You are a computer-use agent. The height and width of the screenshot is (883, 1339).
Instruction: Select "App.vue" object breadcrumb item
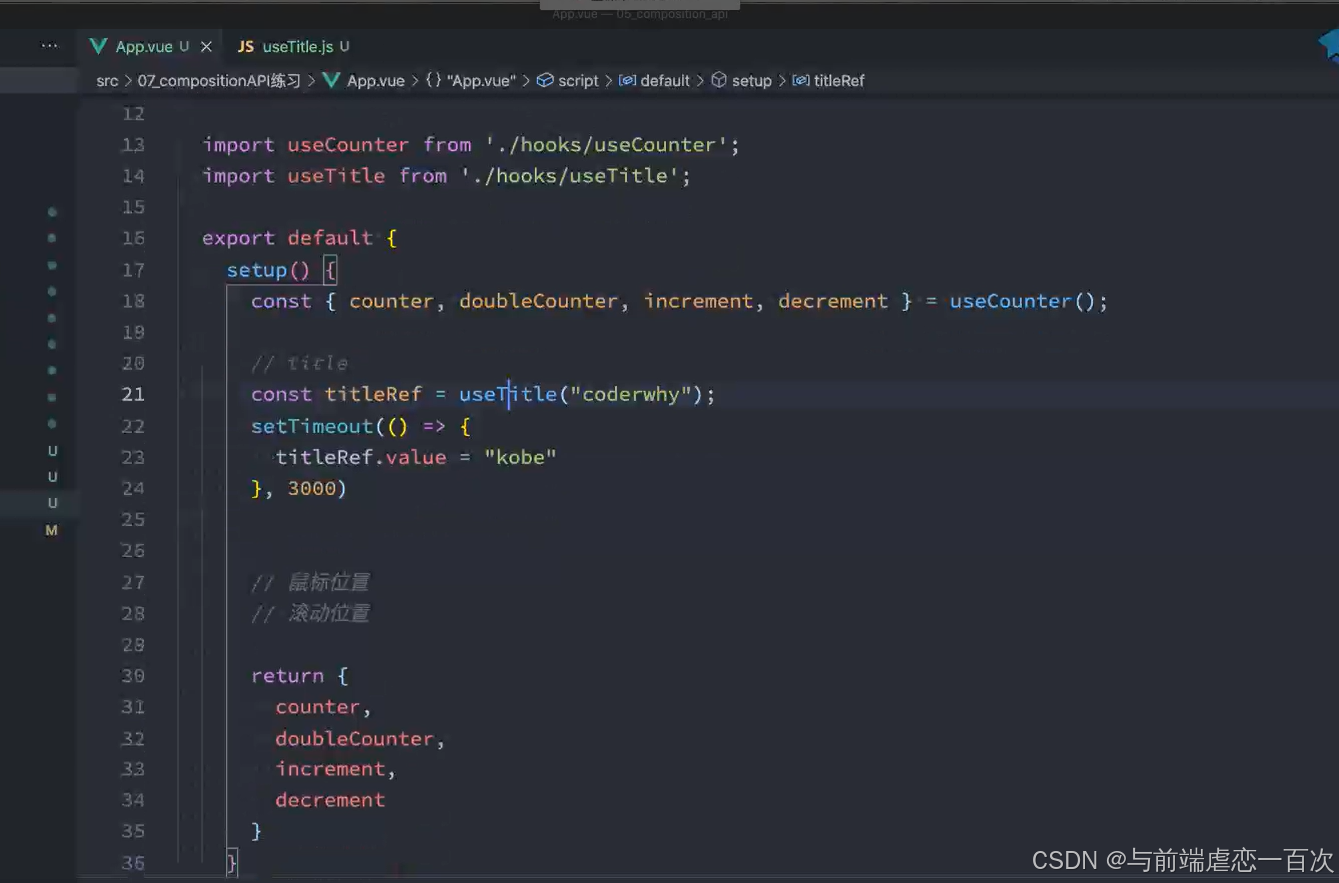(x=481, y=81)
